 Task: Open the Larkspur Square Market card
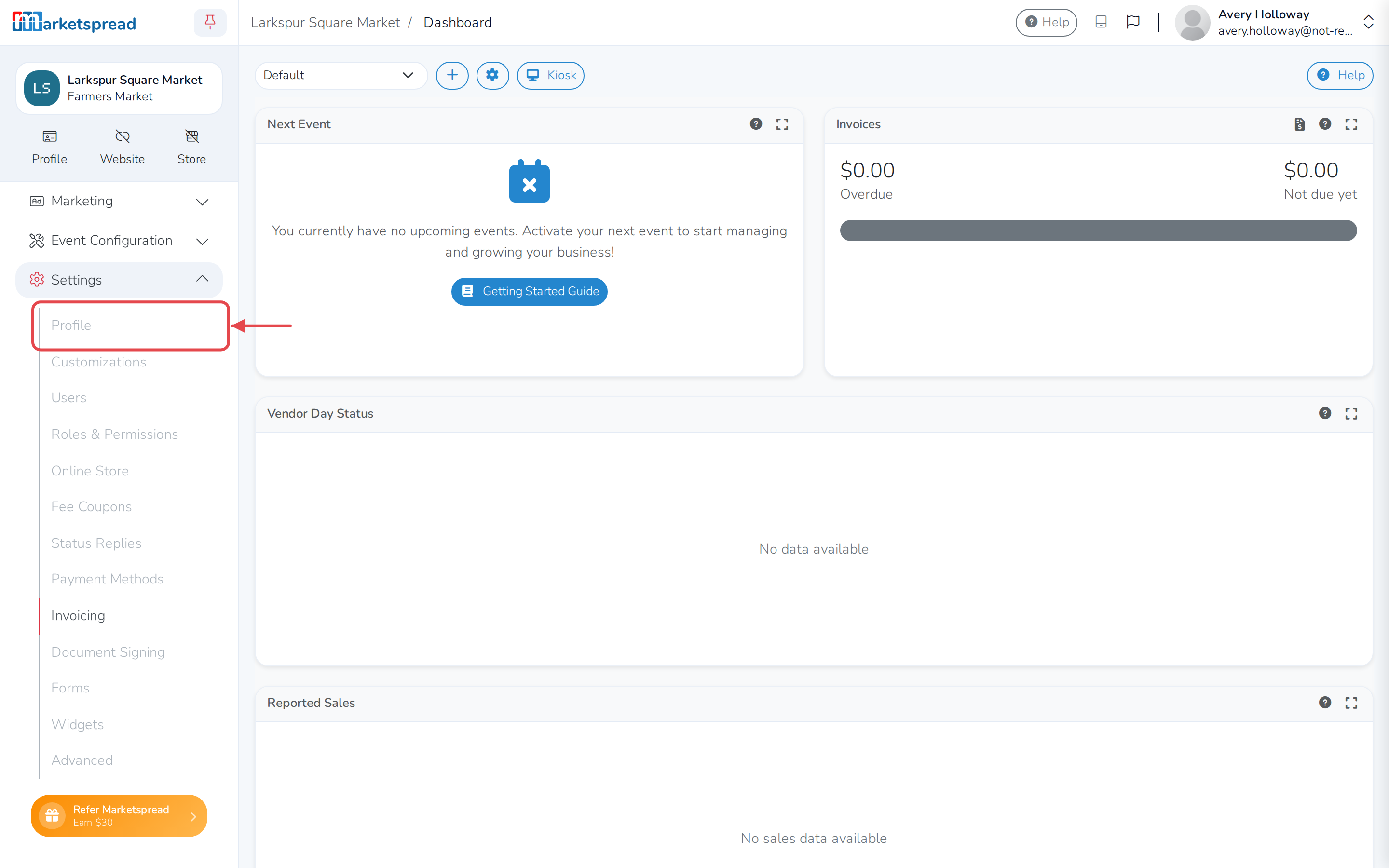(119, 88)
